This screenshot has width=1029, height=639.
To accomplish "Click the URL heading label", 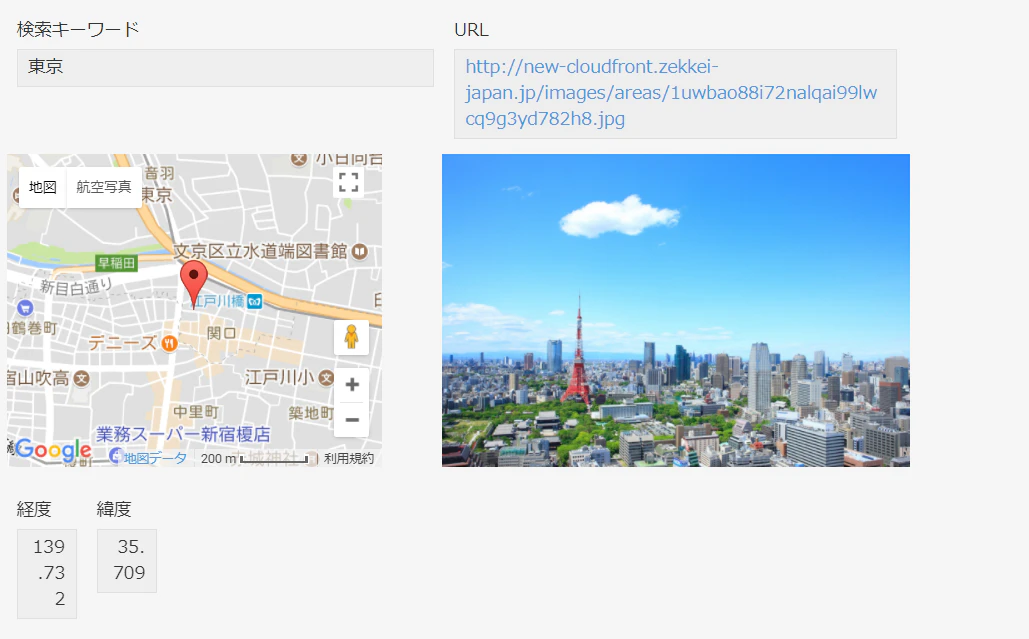I will click(x=471, y=30).
